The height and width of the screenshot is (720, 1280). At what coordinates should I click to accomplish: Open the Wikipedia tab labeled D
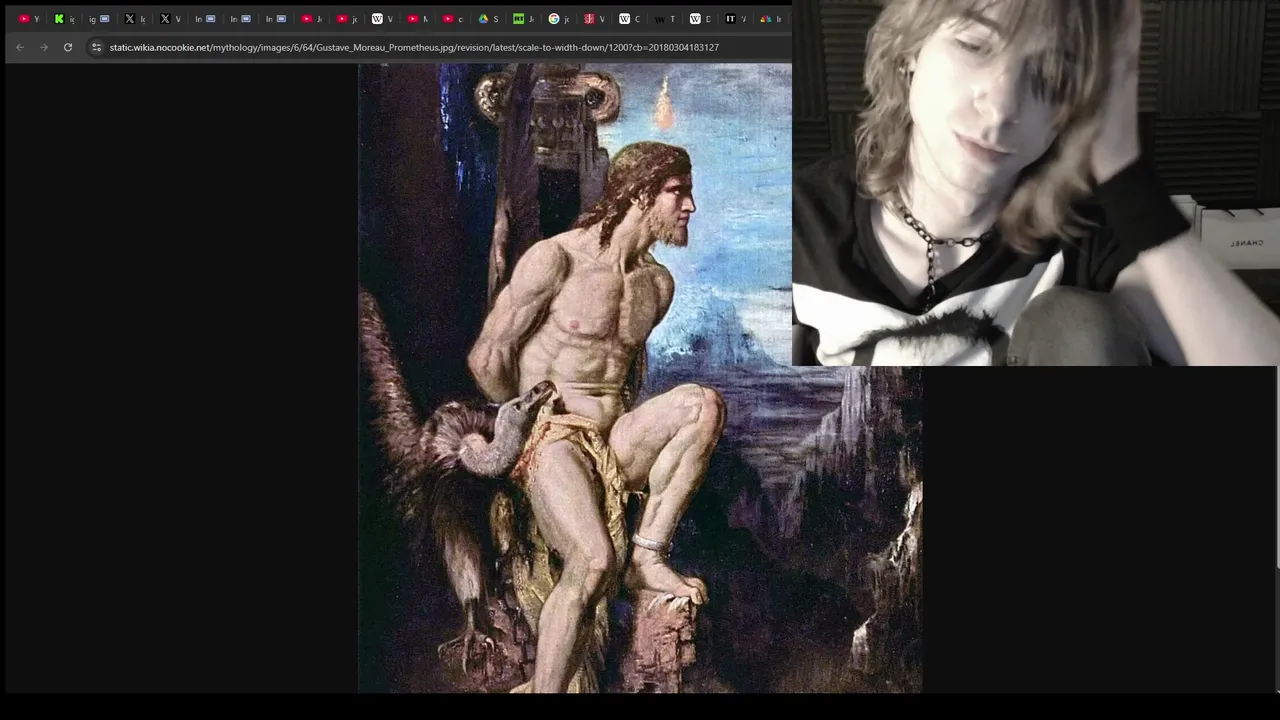tap(700, 19)
